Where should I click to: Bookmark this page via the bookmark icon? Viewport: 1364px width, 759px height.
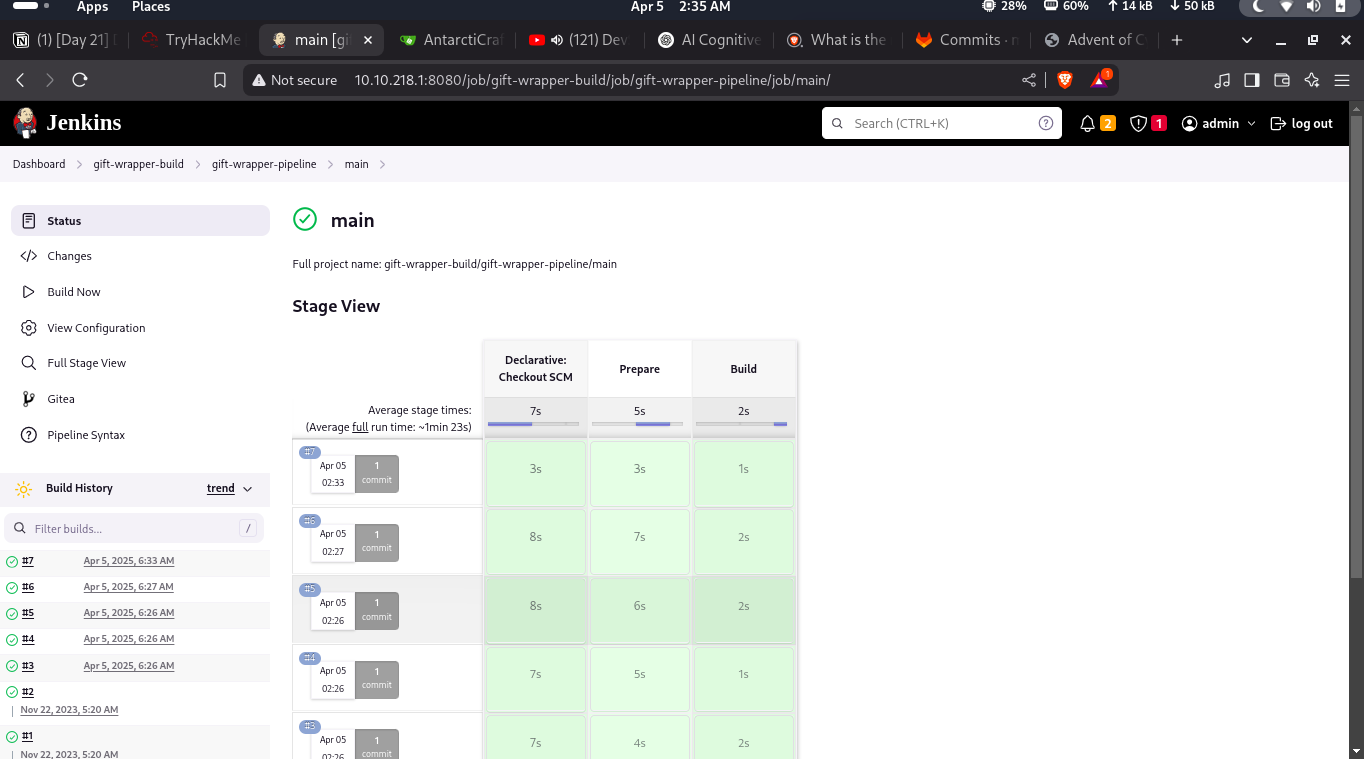click(x=220, y=80)
